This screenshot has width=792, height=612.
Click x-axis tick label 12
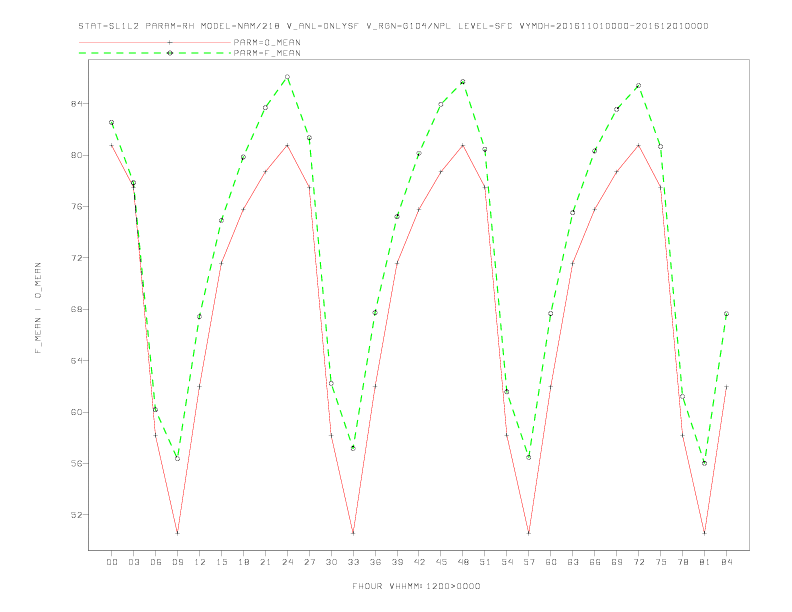(x=200, y=562)
